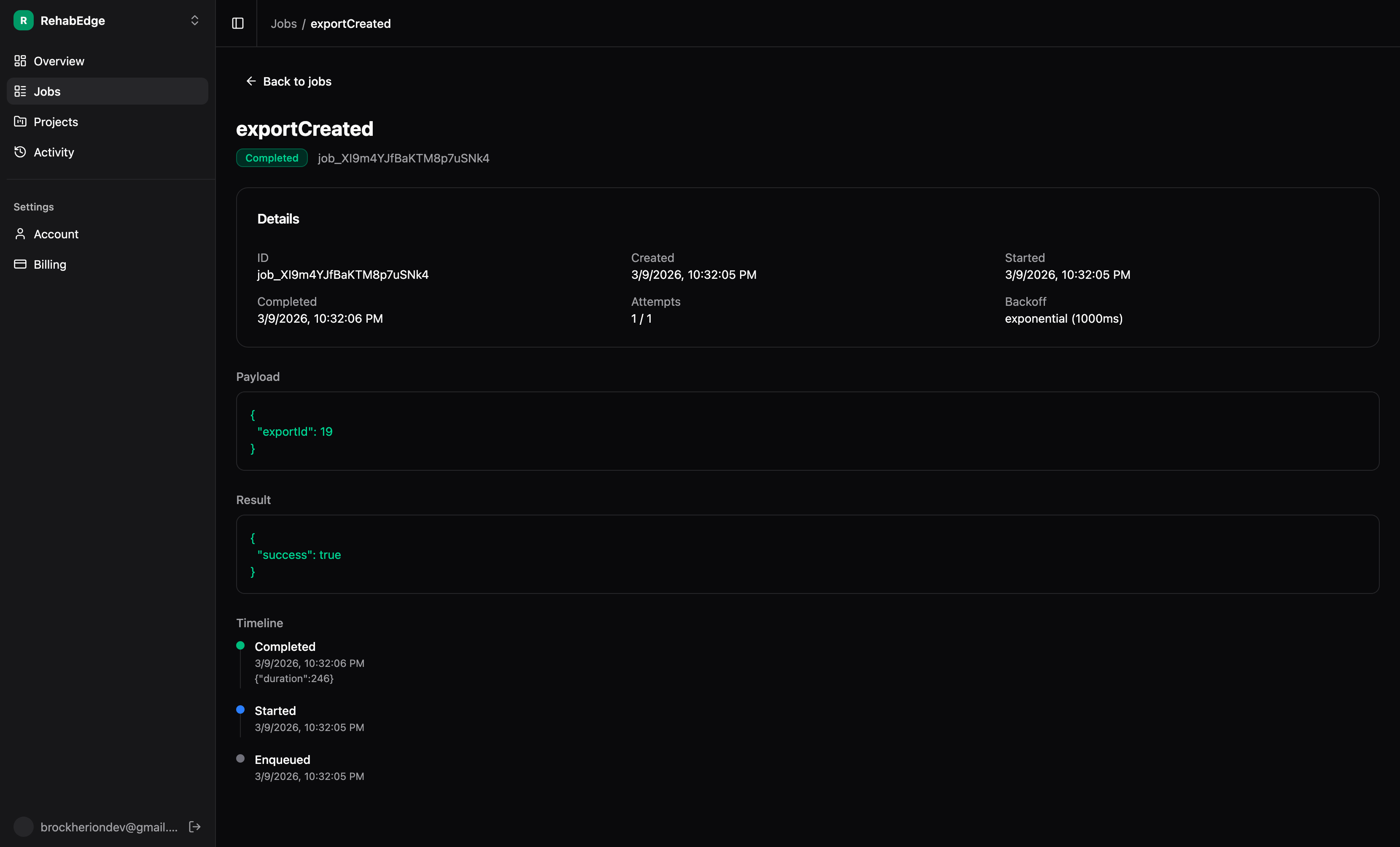Image resolution: width=1400 pixels, height=847 pixels.
Task: Expand the Enqueued timeline entry
Action: pos(283,759)
